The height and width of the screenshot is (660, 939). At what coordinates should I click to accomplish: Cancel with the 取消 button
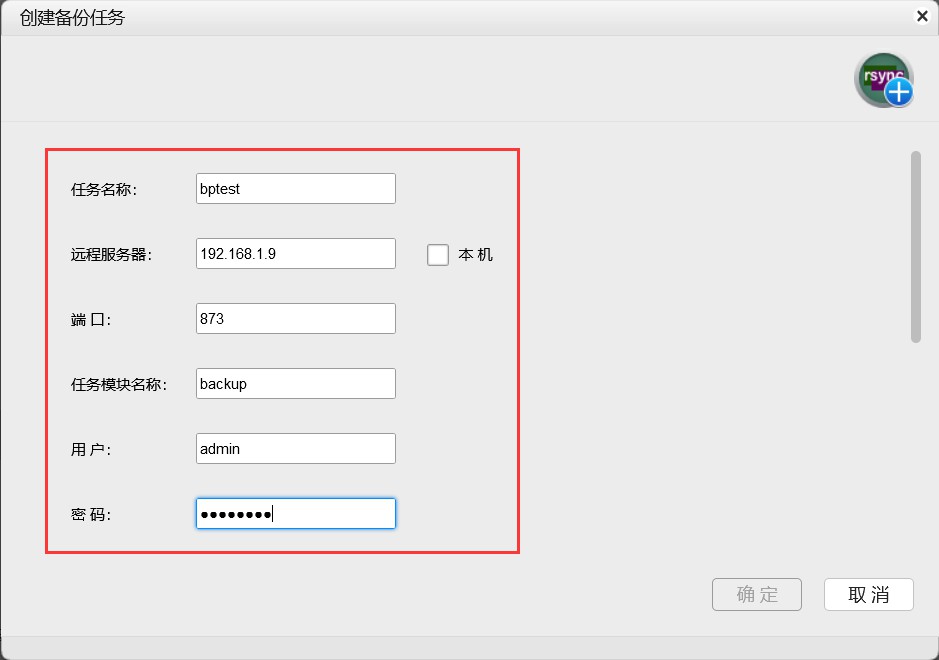[x=868, y=594]
